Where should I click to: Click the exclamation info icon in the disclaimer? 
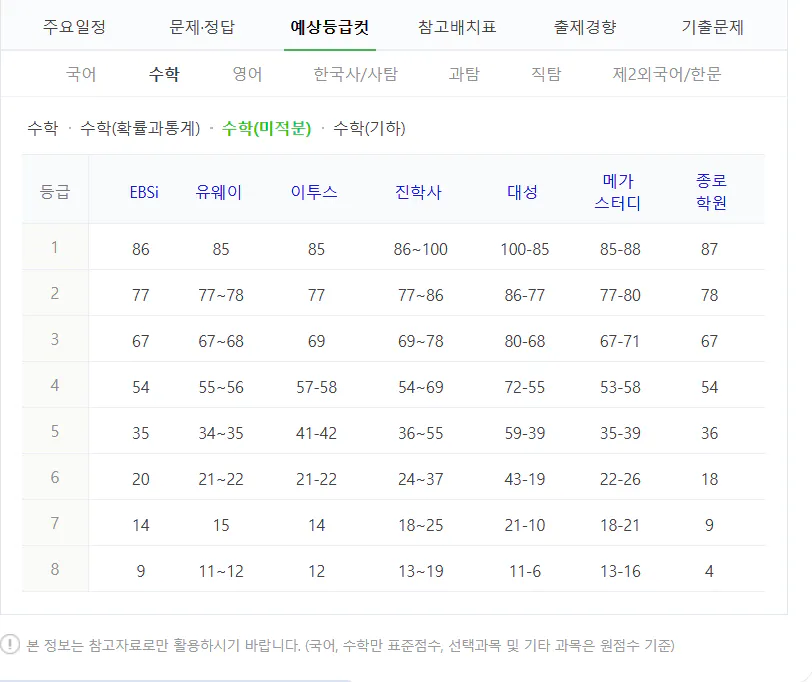[11, 646]
